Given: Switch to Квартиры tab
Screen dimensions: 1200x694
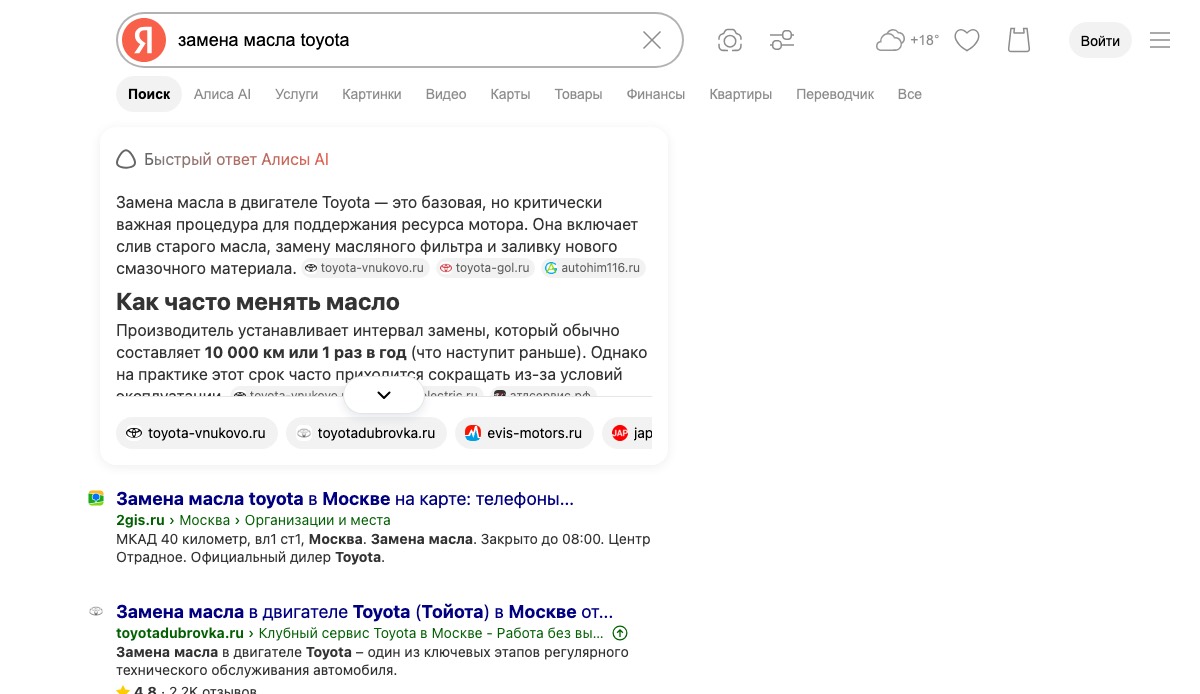Looking at the screenshot, I should tap(741, 94).
